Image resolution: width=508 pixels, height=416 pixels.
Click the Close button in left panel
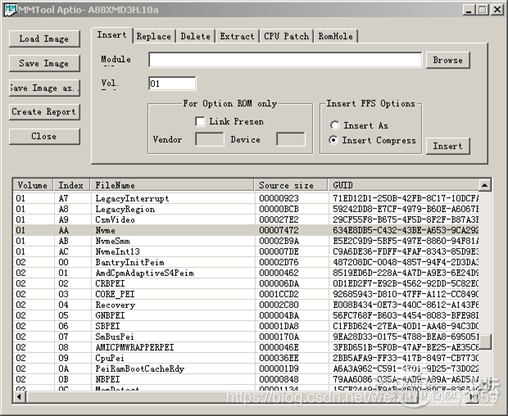44,136
